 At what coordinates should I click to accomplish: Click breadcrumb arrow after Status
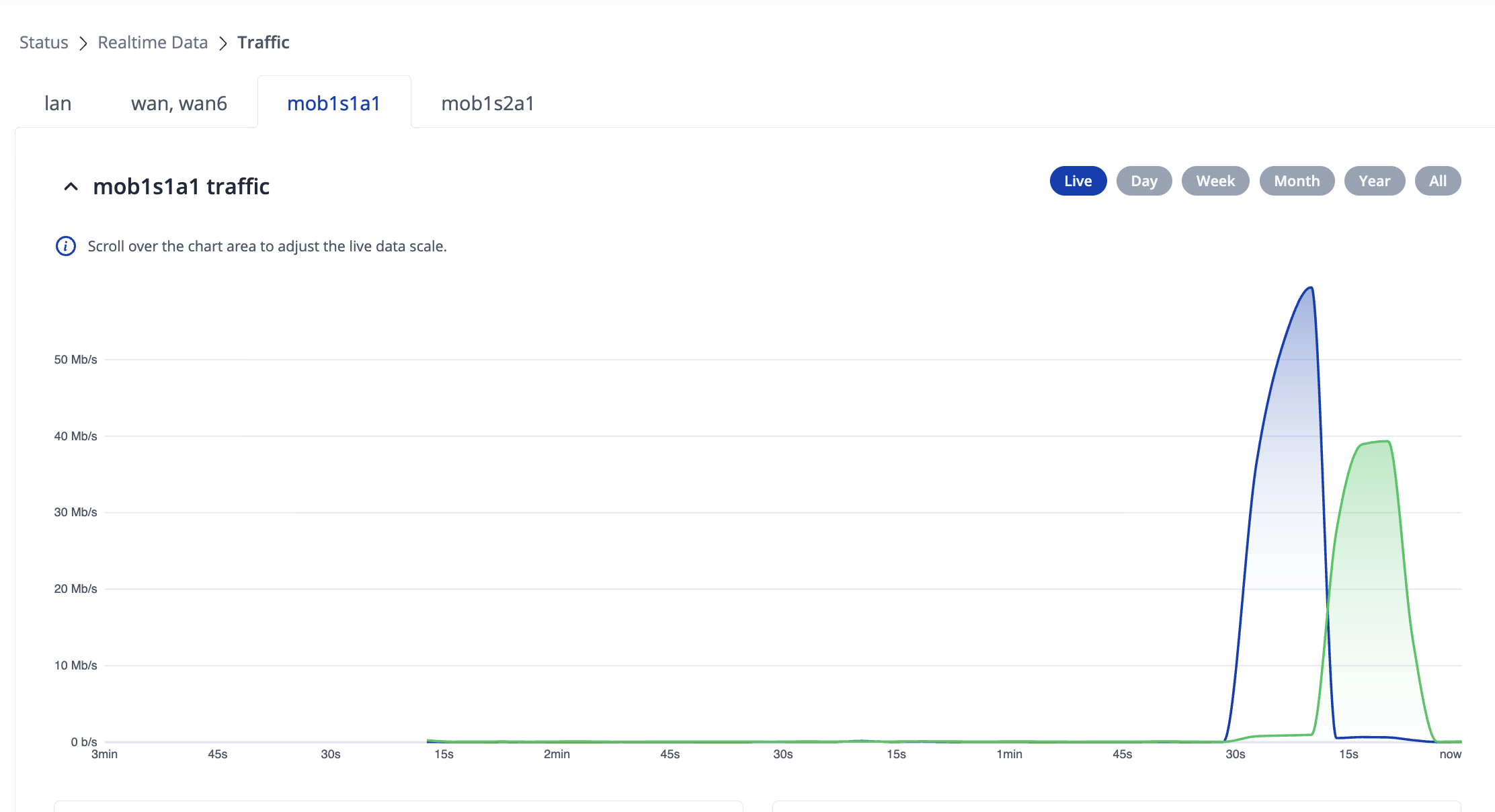point(83,43)
